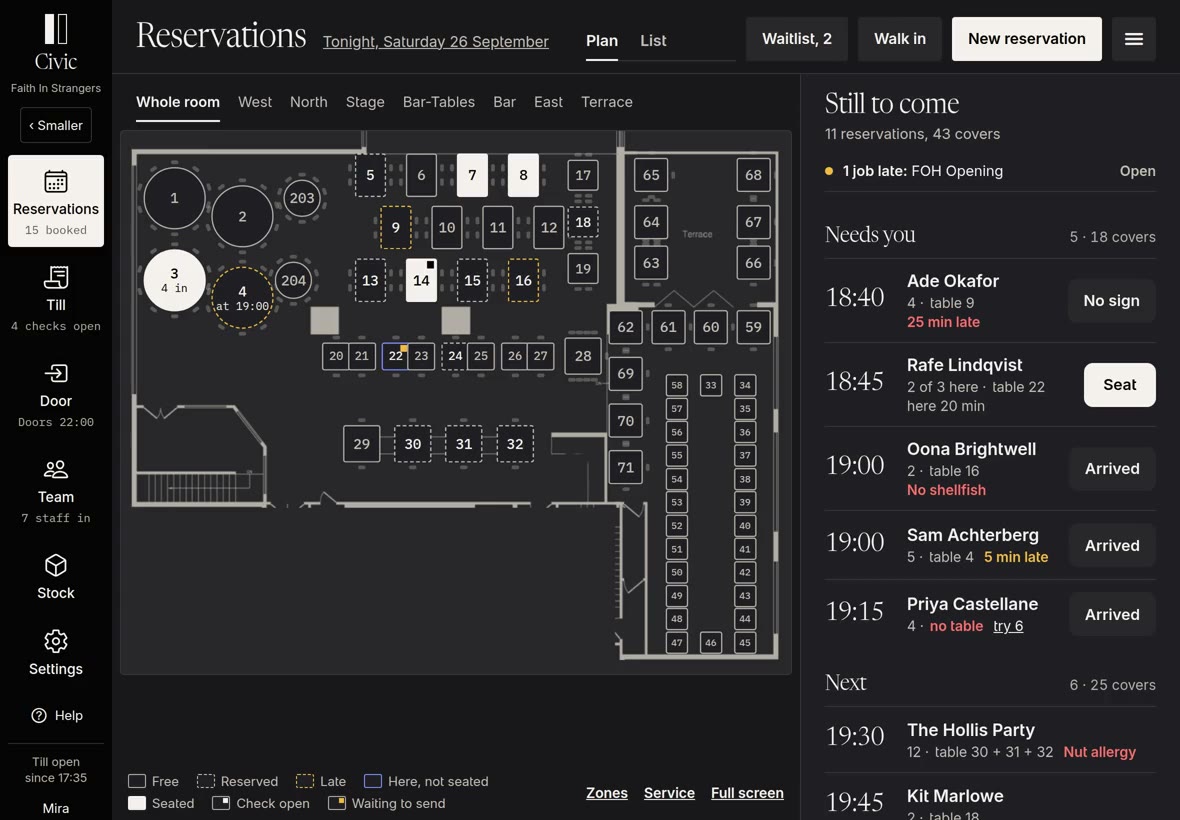Mark Sam Achterberg as Arrived
This screenshot has height=820, width=1180.
click(x=1112, y=545)
